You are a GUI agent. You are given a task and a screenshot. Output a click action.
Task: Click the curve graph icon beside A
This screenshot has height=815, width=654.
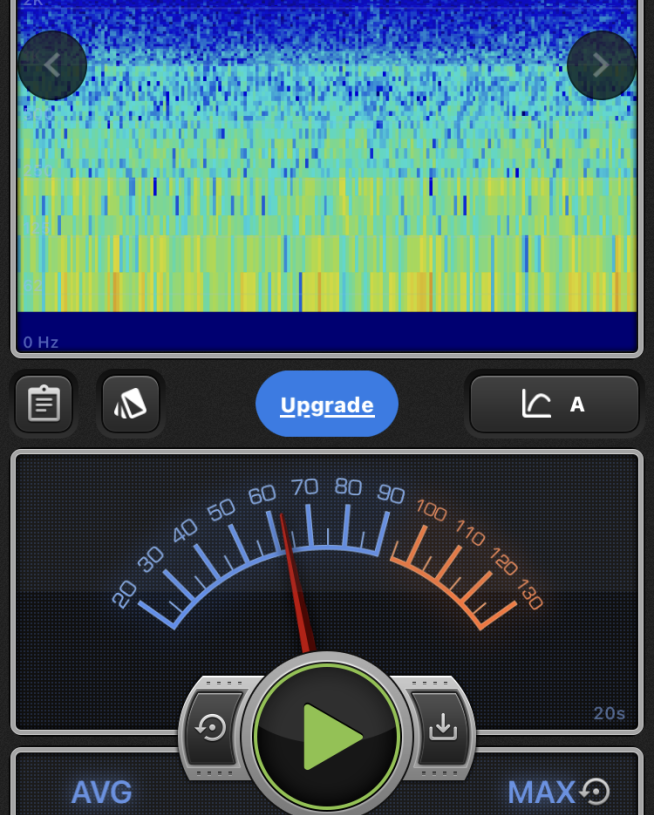coord(536,404)
